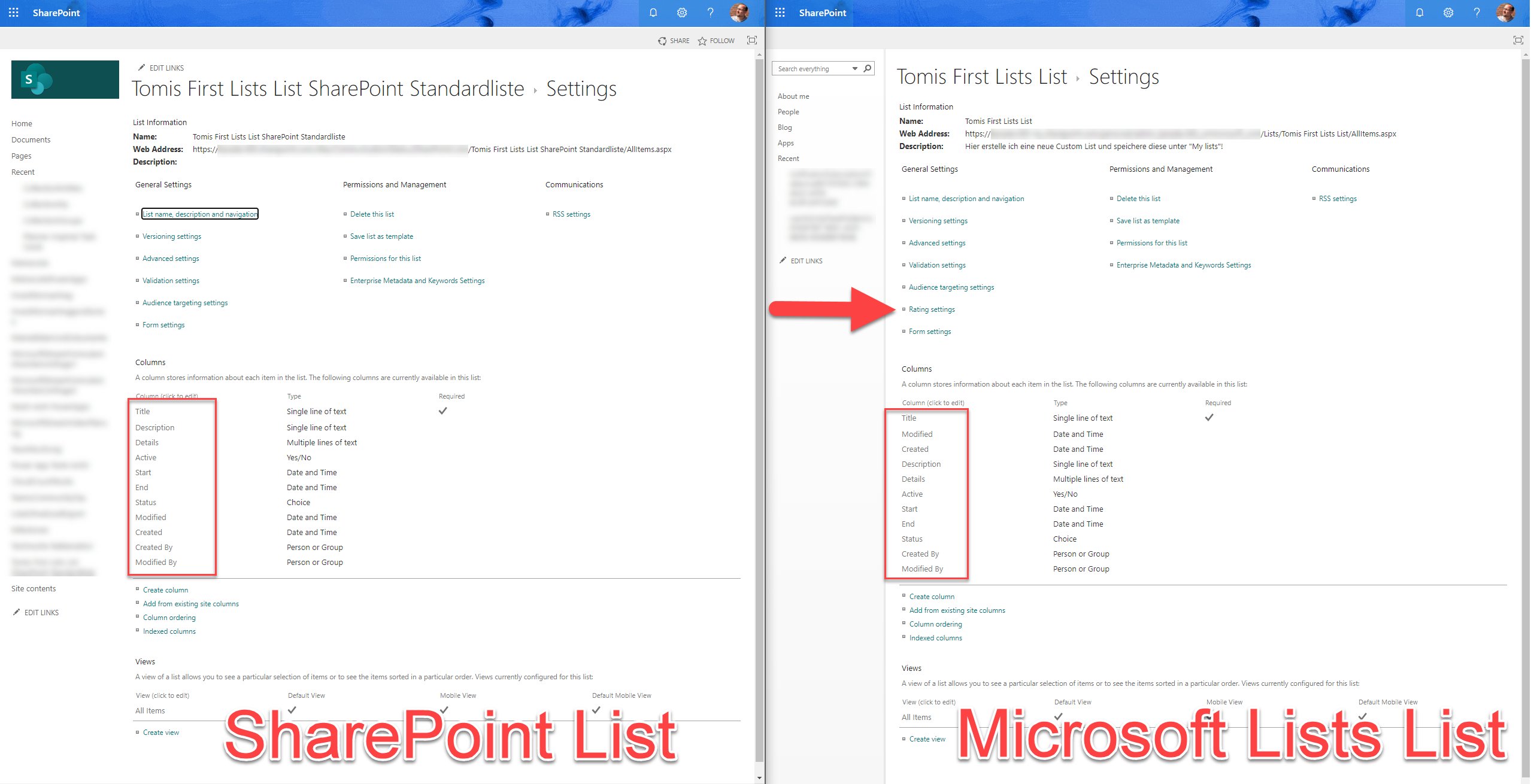Open Form settings in left window
Image resolution: width=1531 pixels, height=784 pixels.
coord(163,324)
